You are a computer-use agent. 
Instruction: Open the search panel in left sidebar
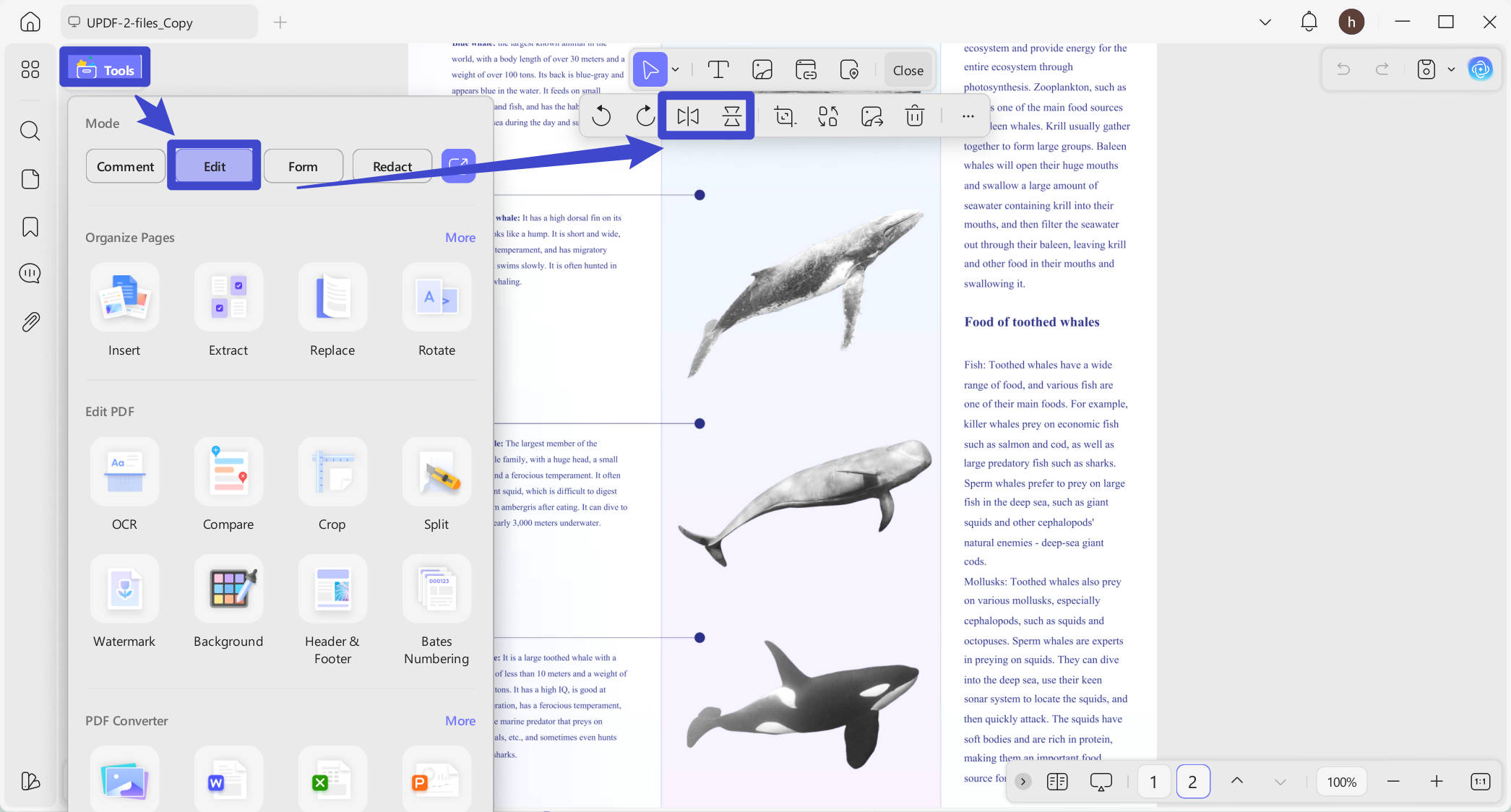30,131
